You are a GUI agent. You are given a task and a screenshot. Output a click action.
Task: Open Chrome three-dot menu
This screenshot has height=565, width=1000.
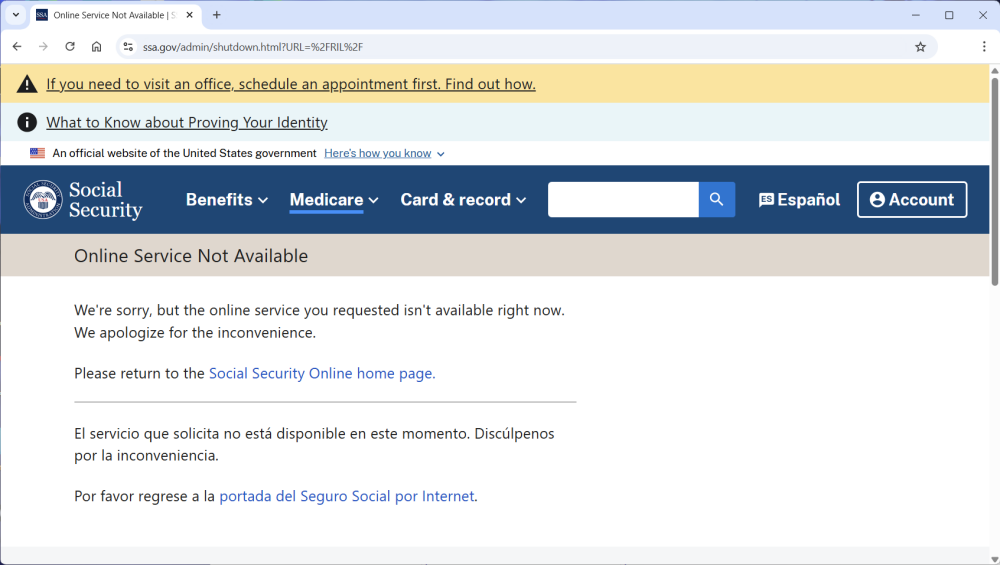(x=984, y=47)
